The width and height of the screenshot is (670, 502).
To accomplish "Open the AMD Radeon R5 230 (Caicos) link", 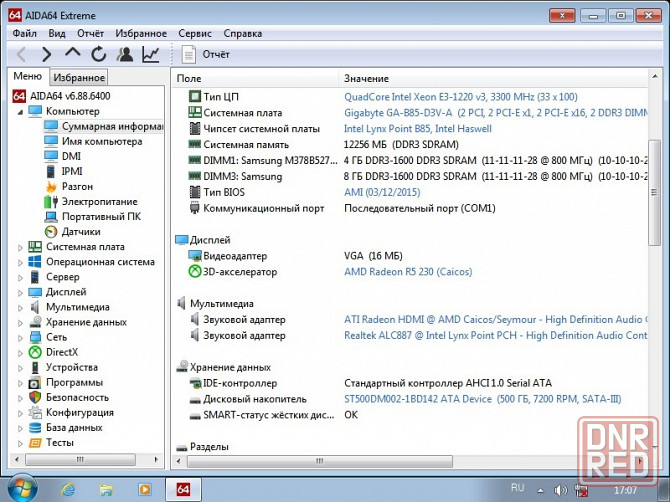I will 408,272.
